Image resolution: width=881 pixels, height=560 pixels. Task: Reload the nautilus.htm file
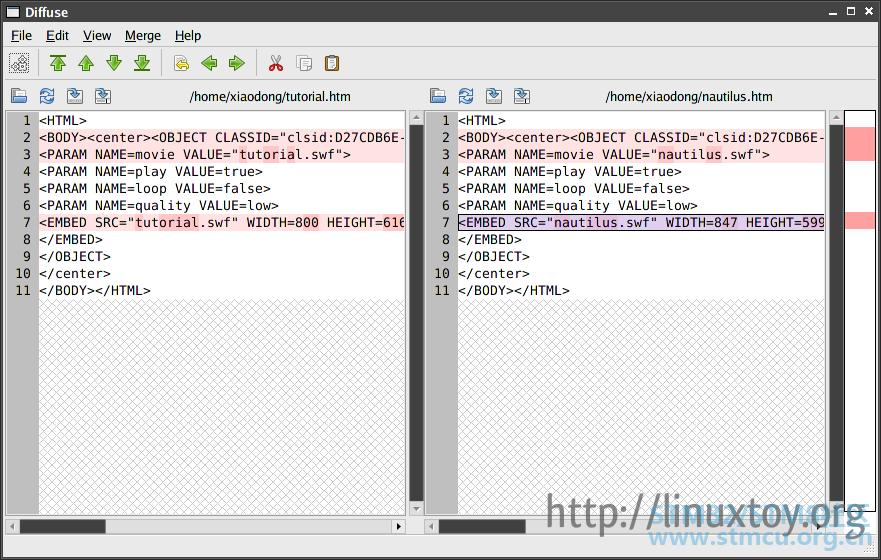tap(466, 96)
